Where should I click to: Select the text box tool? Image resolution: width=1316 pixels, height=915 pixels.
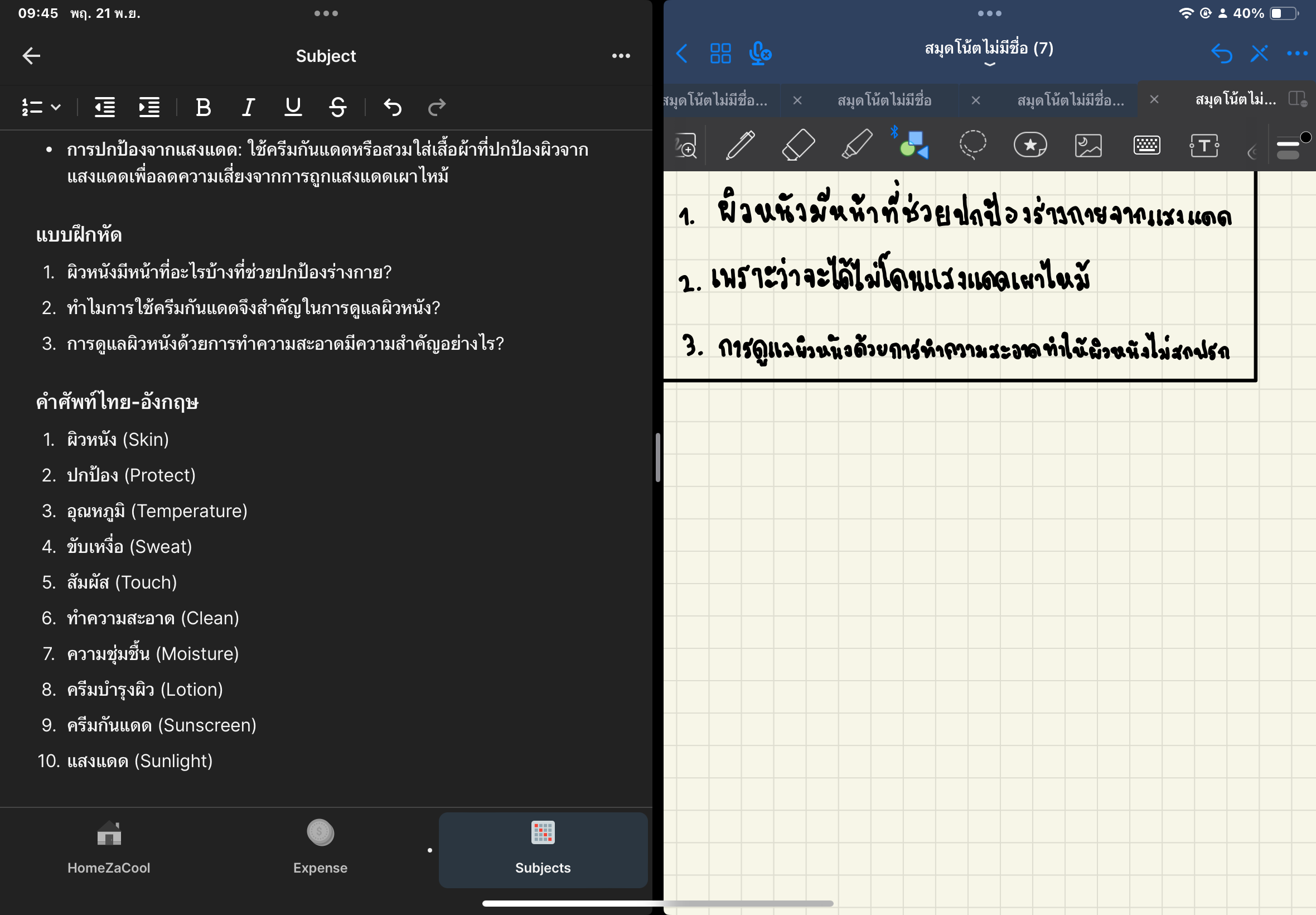click(x=1204, y=145)
